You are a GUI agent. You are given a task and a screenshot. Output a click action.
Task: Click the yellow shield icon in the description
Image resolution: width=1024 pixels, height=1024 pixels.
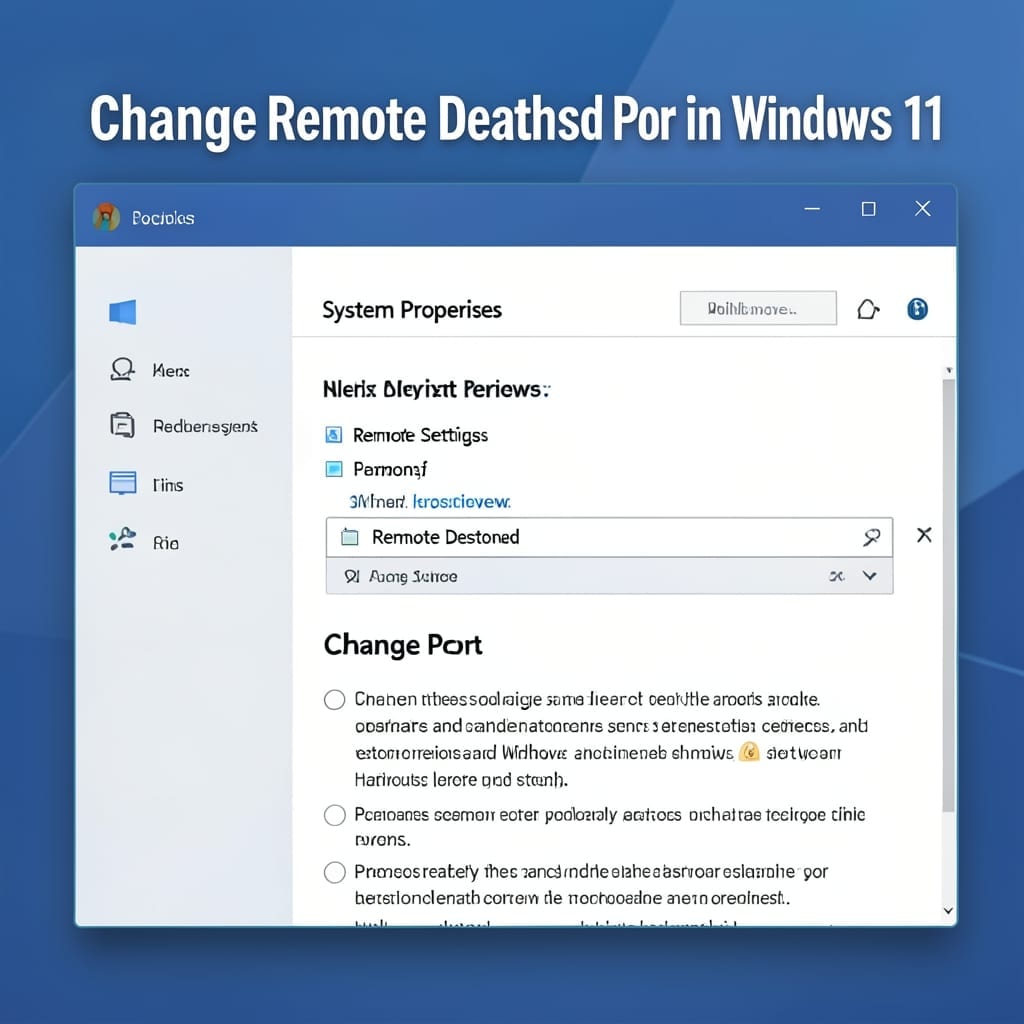(x=749, y=752)
